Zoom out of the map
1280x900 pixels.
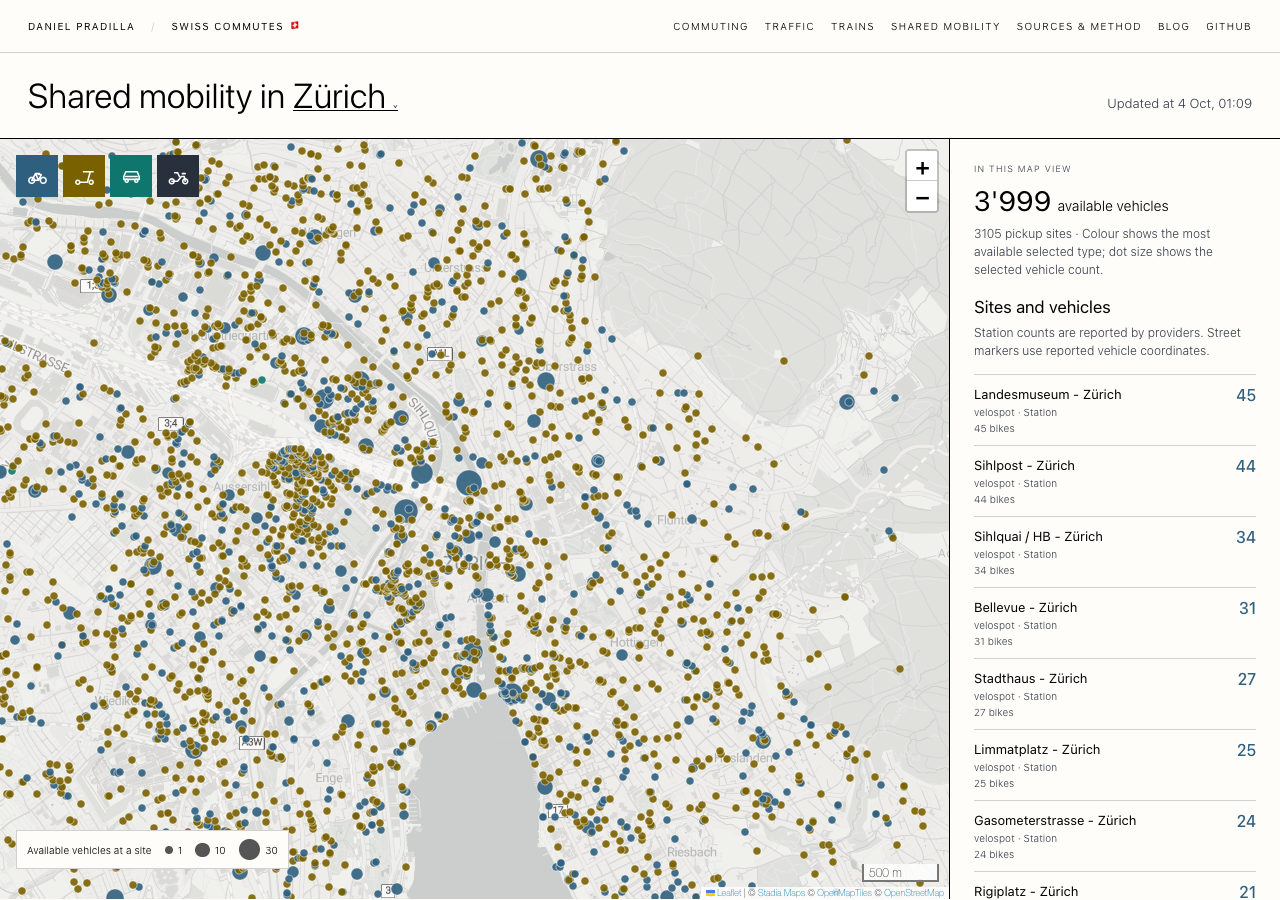(x=922, y=197)
